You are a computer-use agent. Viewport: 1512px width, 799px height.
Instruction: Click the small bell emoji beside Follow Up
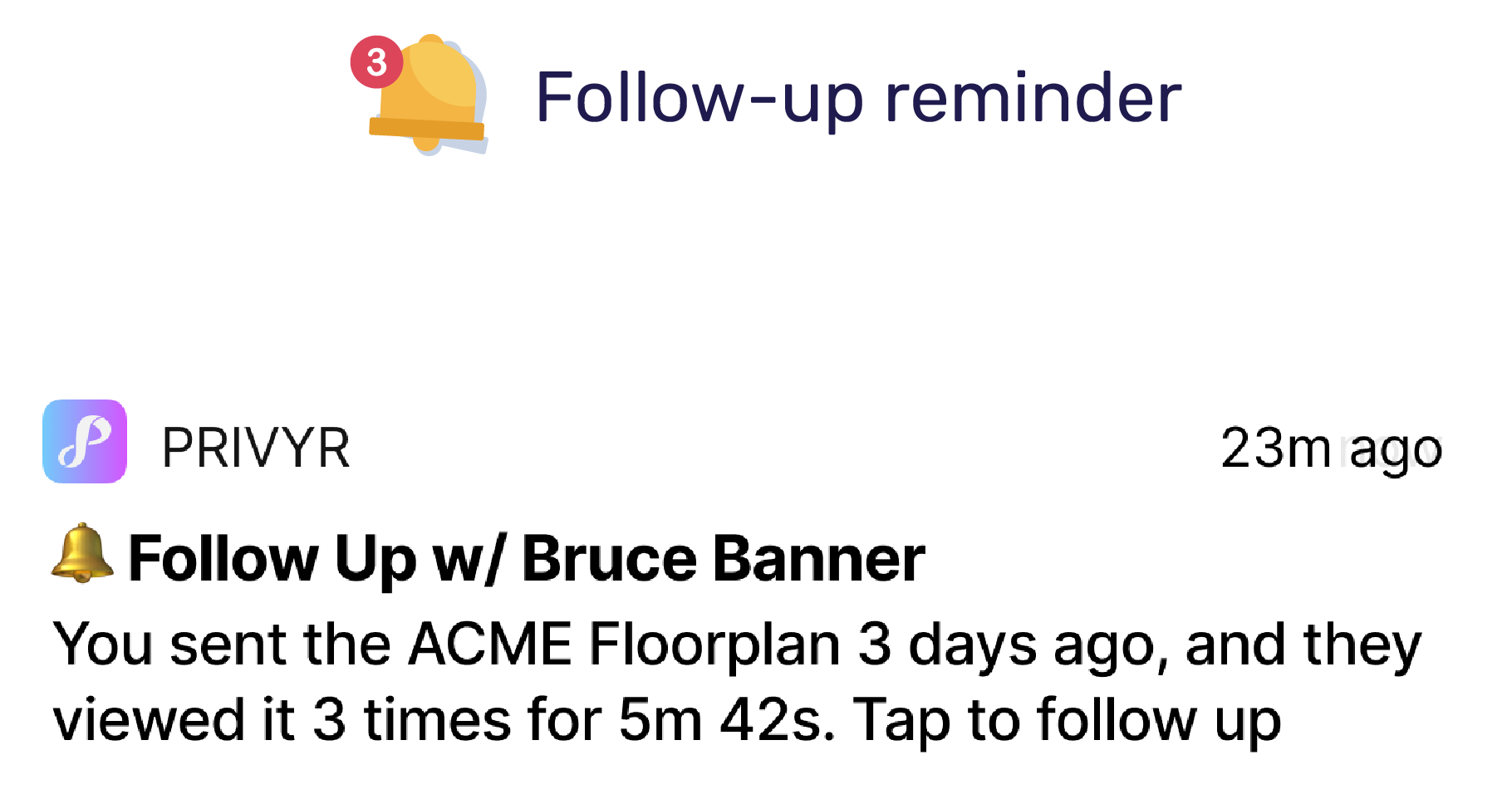(x=81, y=553)
